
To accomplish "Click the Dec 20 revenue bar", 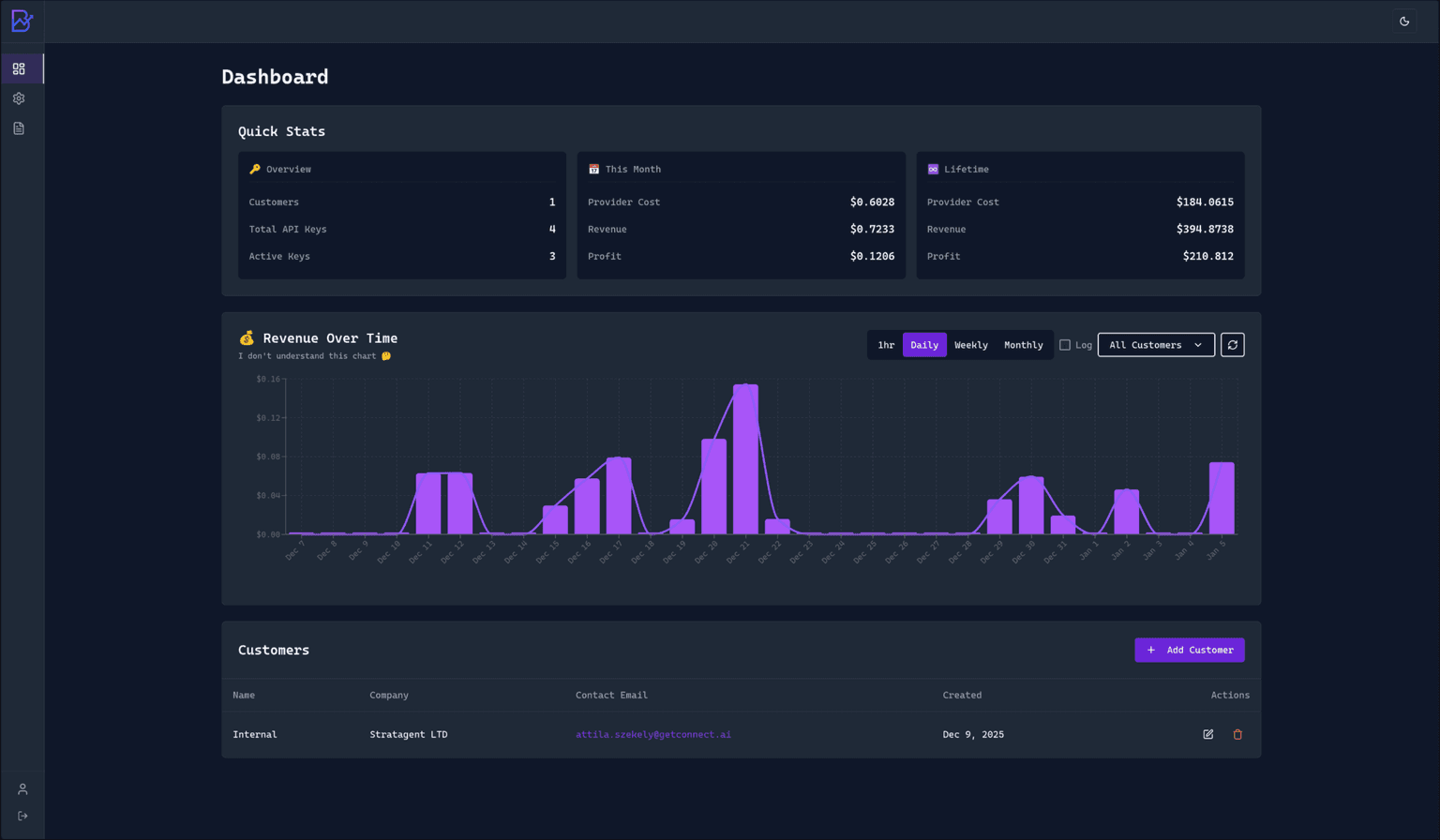I will click(713, 487).
